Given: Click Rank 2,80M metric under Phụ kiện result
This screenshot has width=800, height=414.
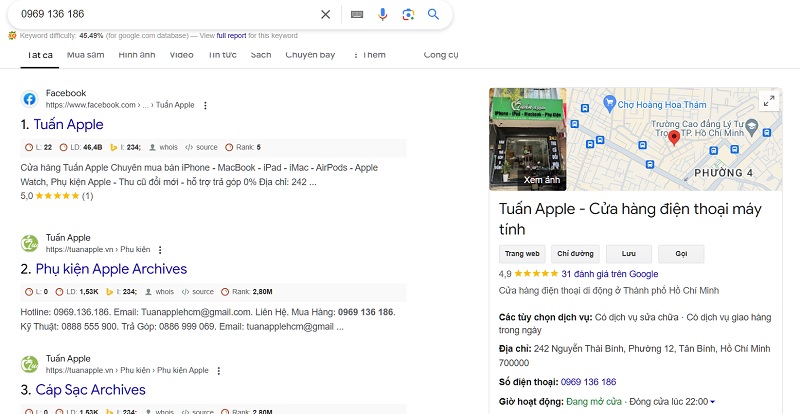Looking at the screenshot, I should click(246, 291).
